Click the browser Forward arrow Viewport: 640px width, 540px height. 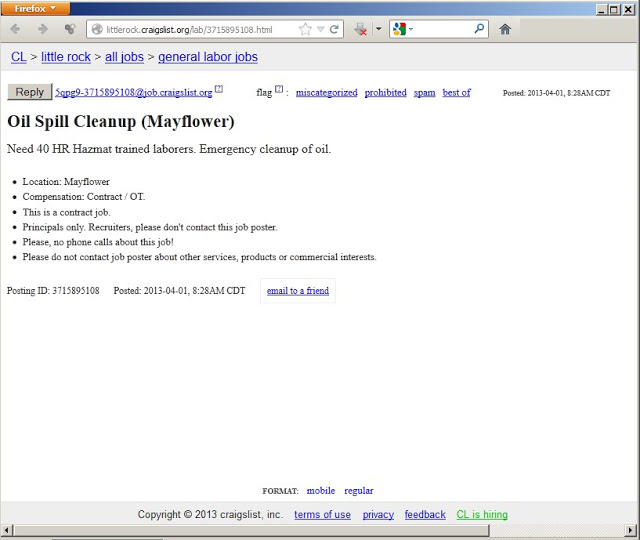tap(42, 29)
